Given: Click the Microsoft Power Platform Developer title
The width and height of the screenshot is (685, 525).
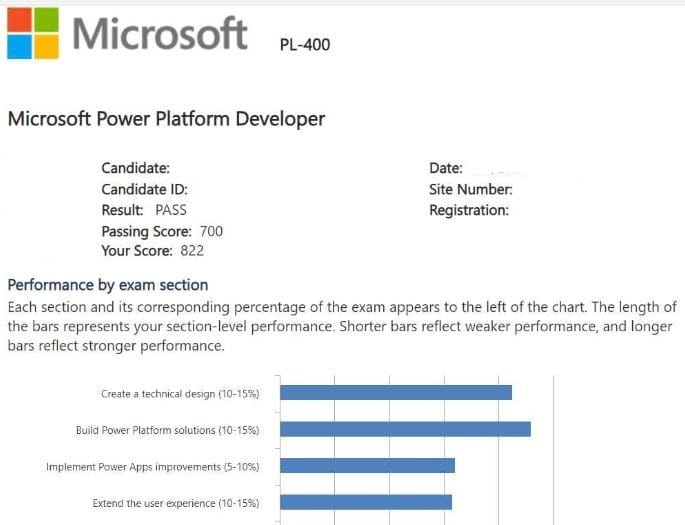Looking at the screenshot, I should (166, 119).
